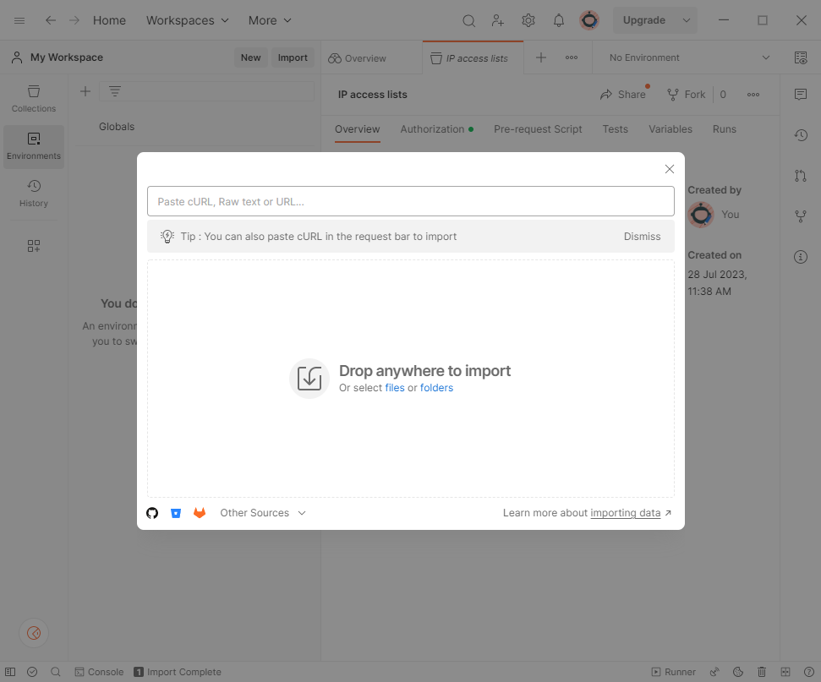Open the cookies icon in status bar
This screenshot has width=821, height=682.
pos(738,672)
